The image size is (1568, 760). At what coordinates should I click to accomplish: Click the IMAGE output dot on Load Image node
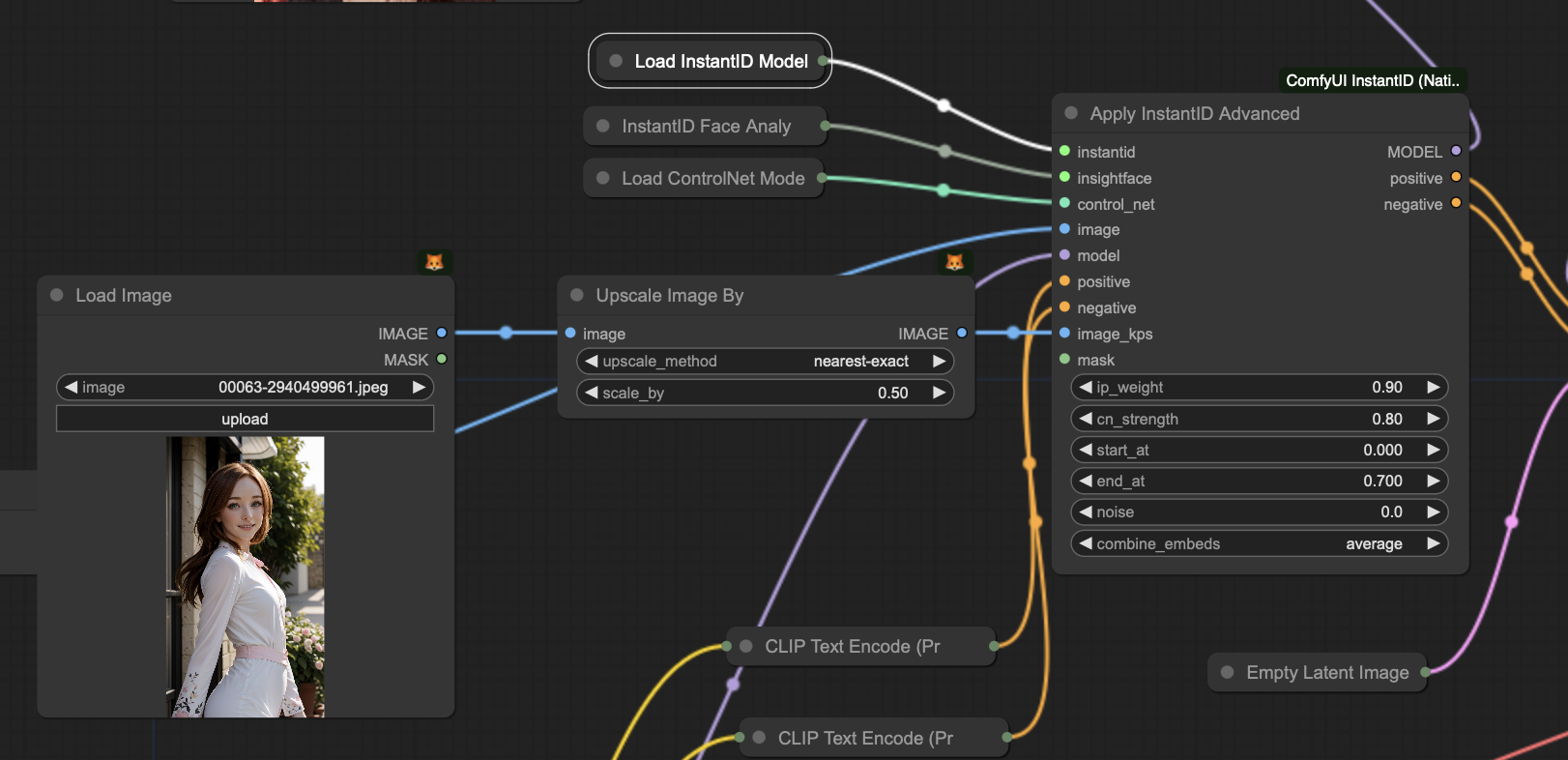coord(442,333)
